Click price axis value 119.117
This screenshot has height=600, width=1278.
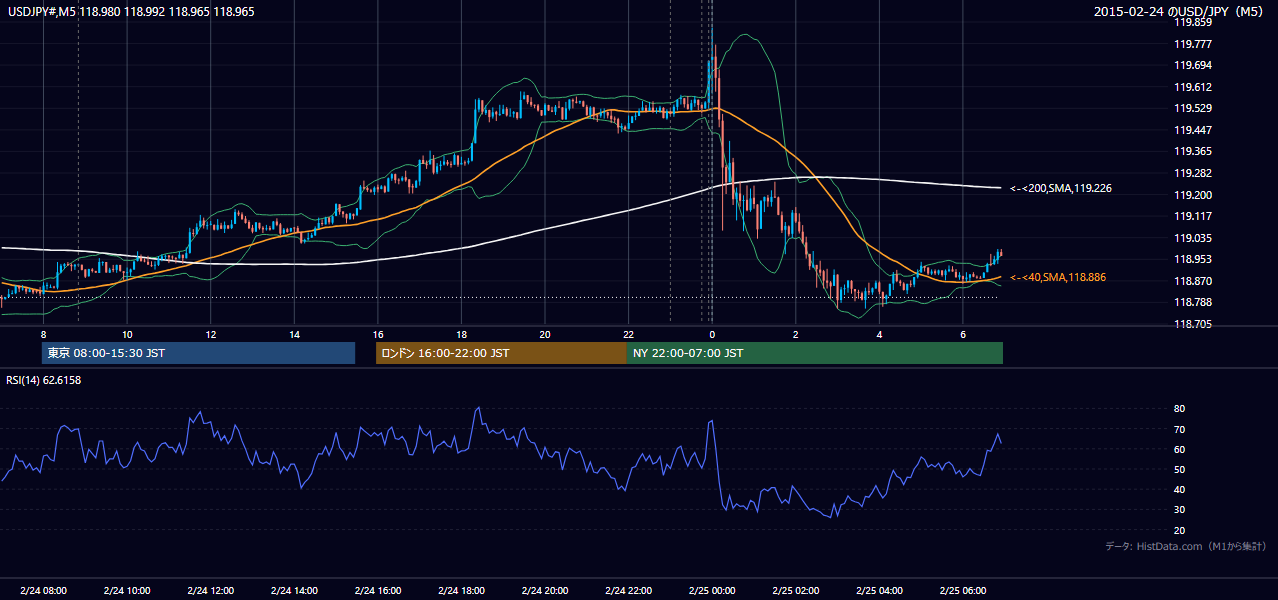click(x=1193, y=216)
